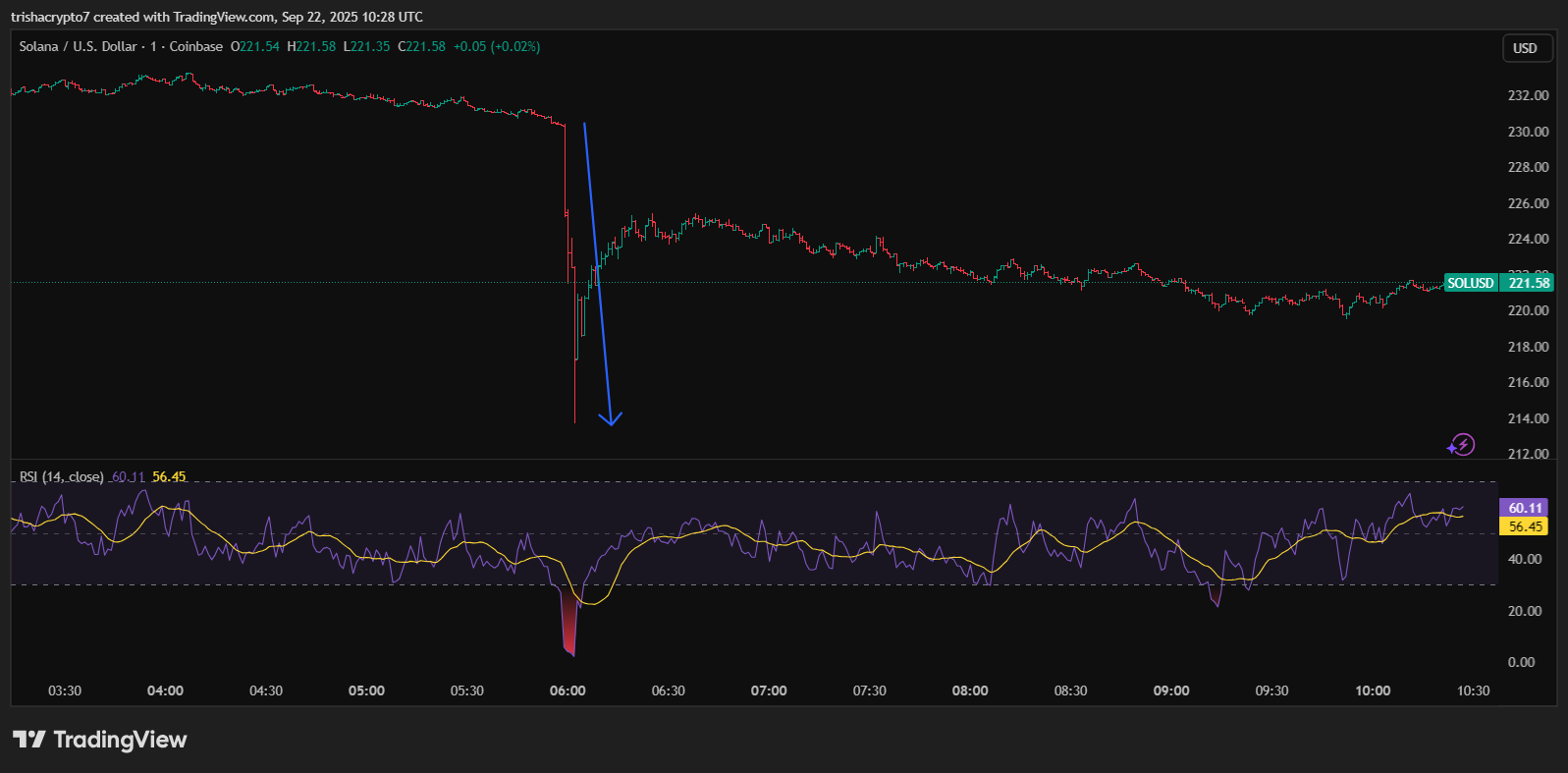This screenshot has width=1568, height=773.
Task: Click the purple lightning bolt icon
Action: (x=1461, y=445)
